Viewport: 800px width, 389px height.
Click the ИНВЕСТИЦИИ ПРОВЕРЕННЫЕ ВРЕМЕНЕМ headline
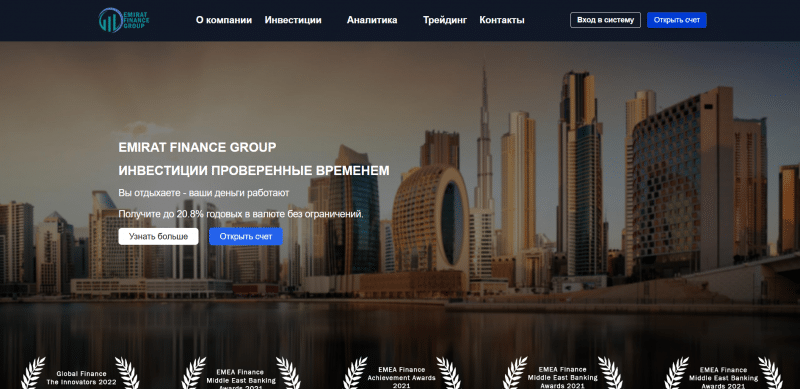[254, 171]
